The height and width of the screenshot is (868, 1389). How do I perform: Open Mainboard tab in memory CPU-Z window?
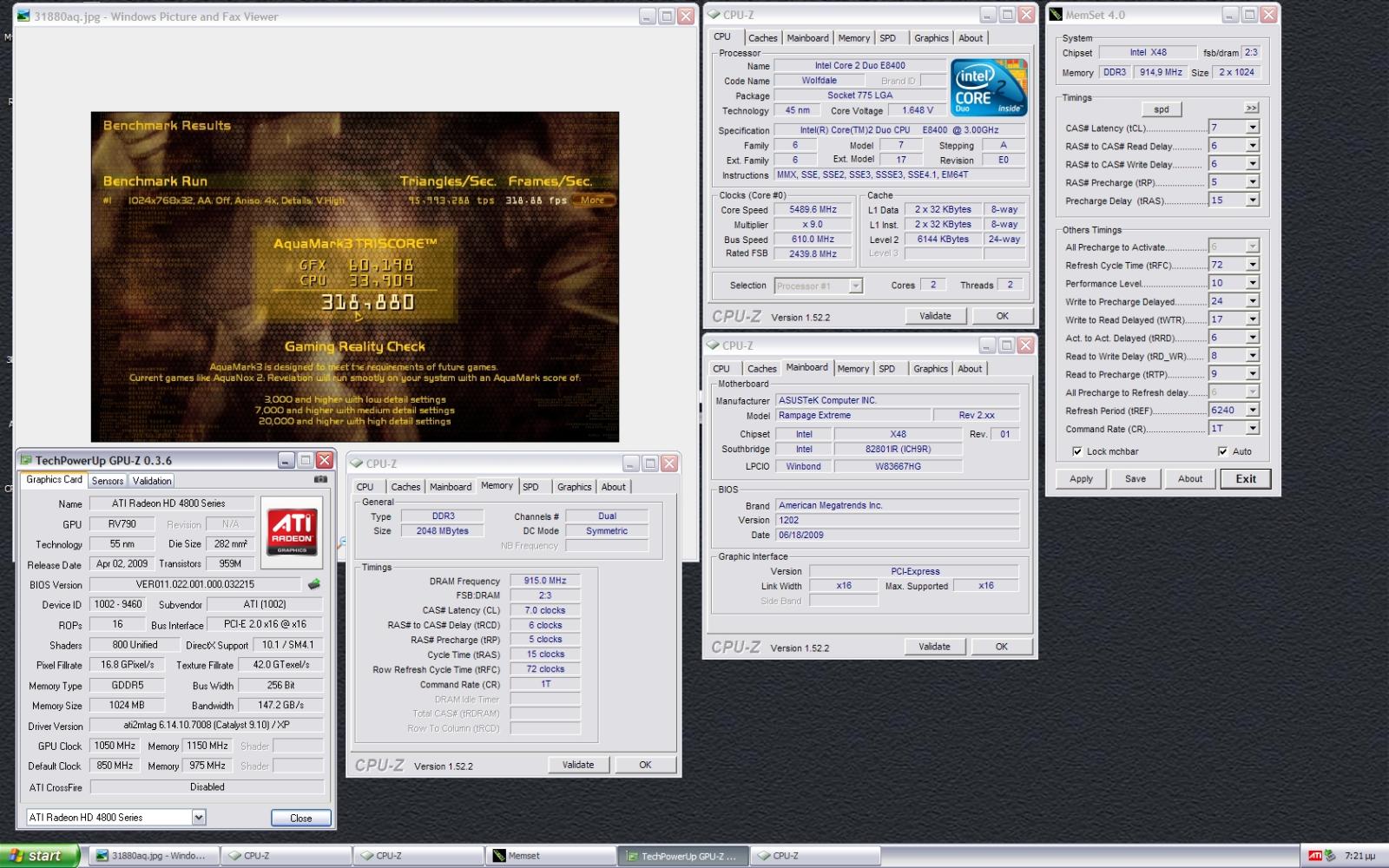(x=451, y=487)
